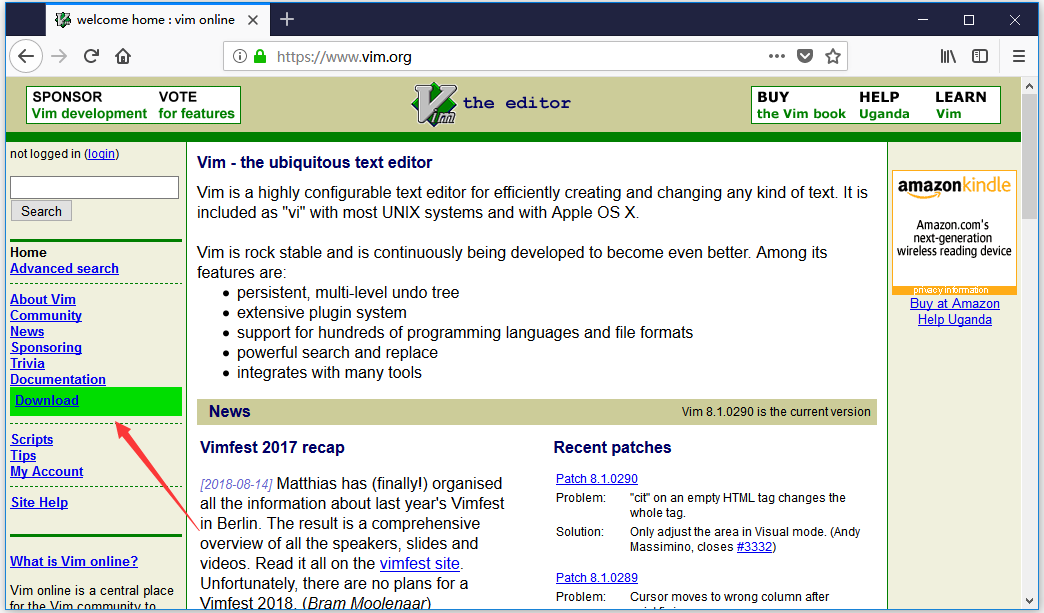Open the Site Help link
The width and height of the screenshot is (1044, 613).
pos(39,503)
